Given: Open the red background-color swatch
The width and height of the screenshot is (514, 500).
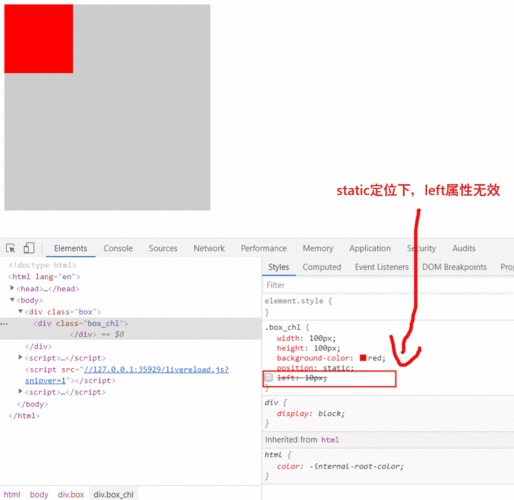Looking at the screenshot, I should click(363, 358).
